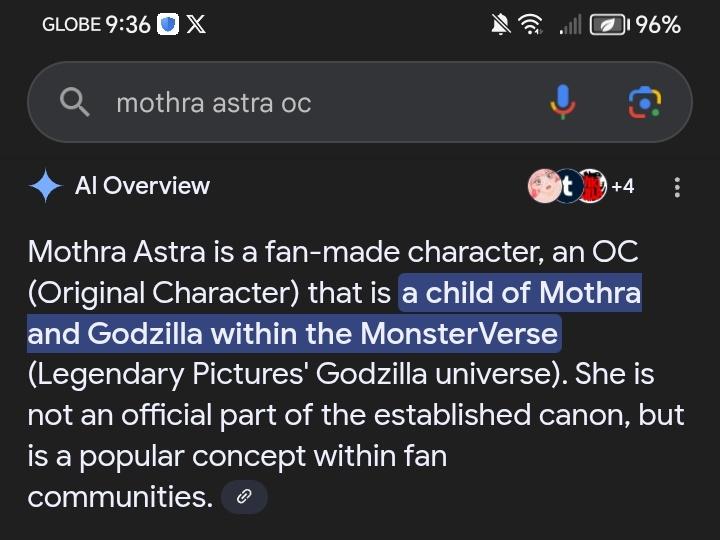Viewport: 720px width, 540px height.
Task: Open the link chip after 'communities.'
Action: 244,497
